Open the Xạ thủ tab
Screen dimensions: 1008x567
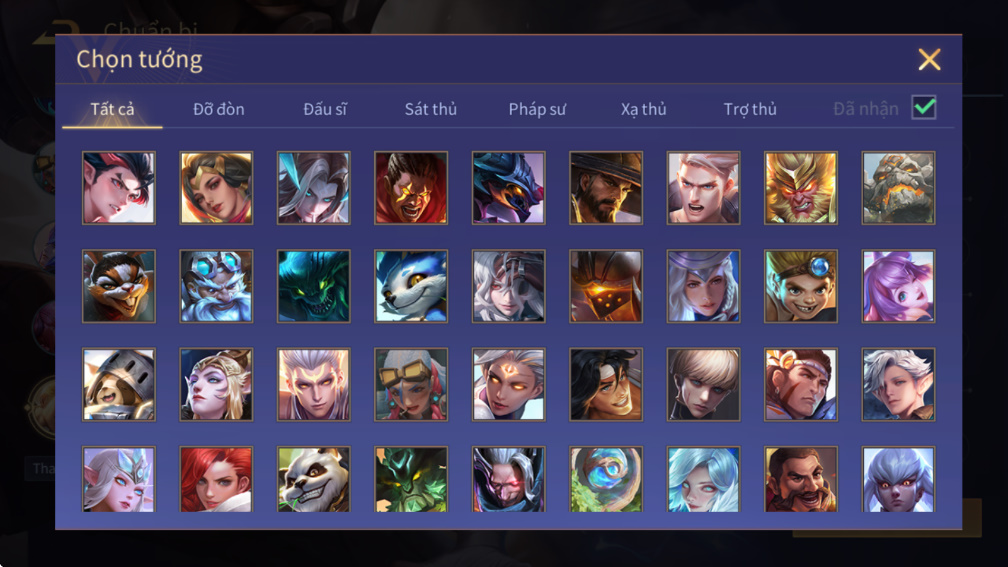click(x=644, y=109)
